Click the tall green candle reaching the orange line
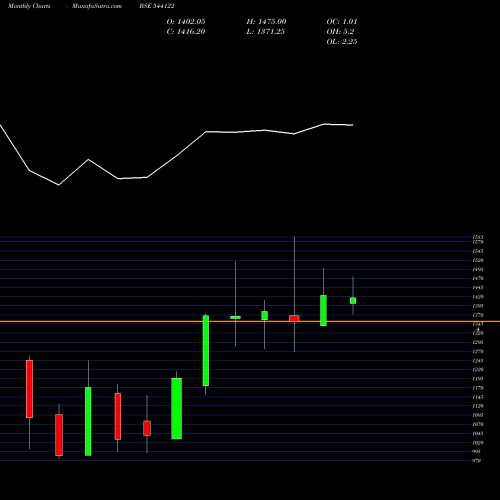500x500 pixels. (x=206, y=351)
